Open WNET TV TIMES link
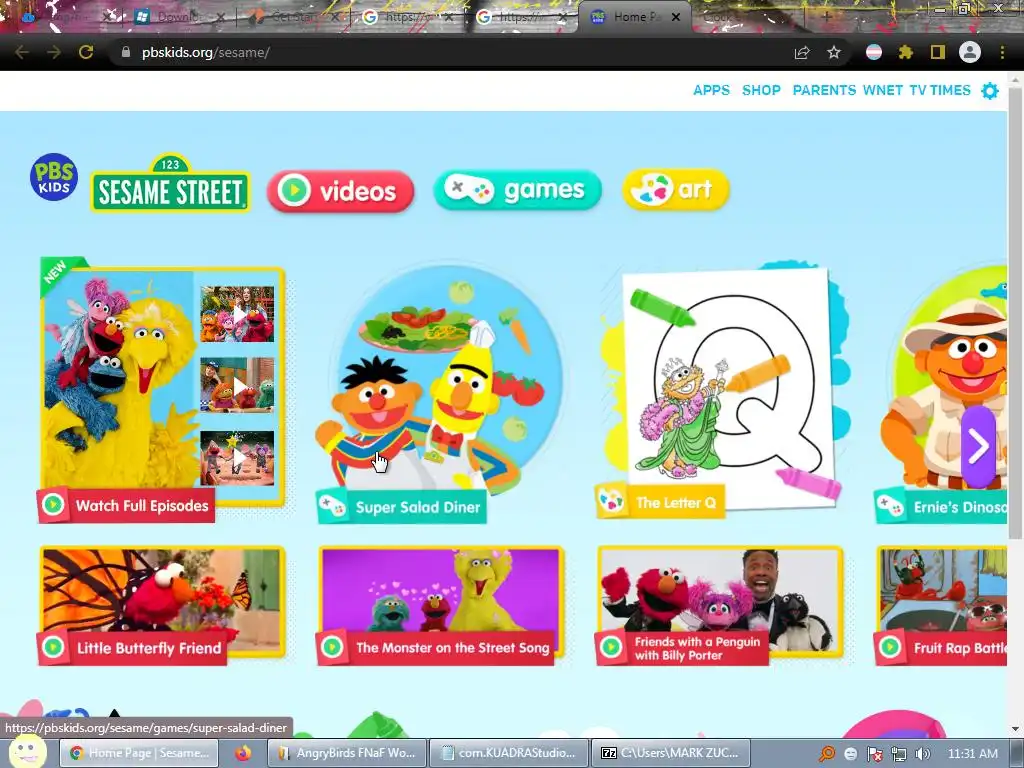The width and height of the screenshot is (1024, 768). 917,90
